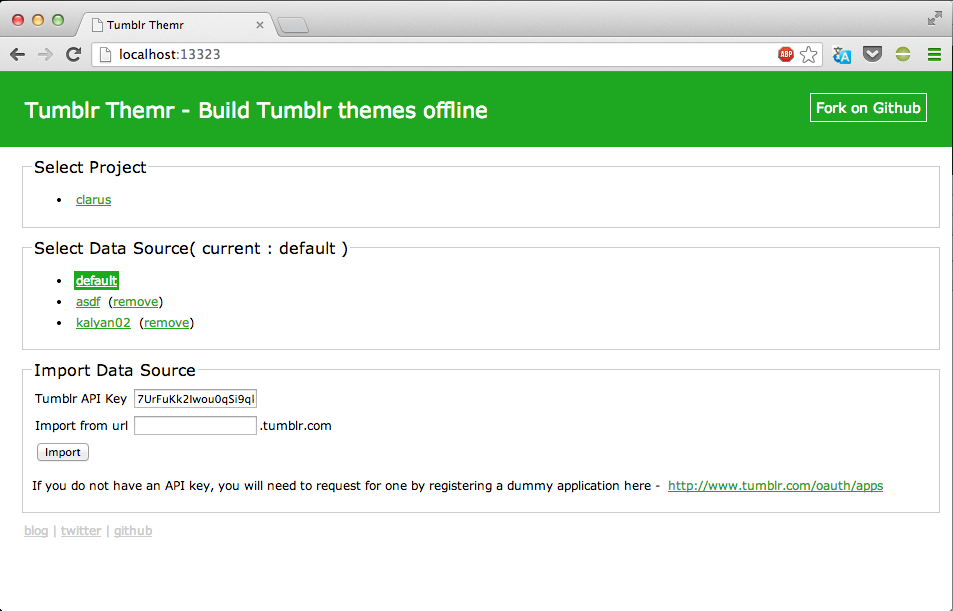Screen dimensions: 953x611
Task: Open the Google Translate extension icon
Action: [x=842, y=55]
